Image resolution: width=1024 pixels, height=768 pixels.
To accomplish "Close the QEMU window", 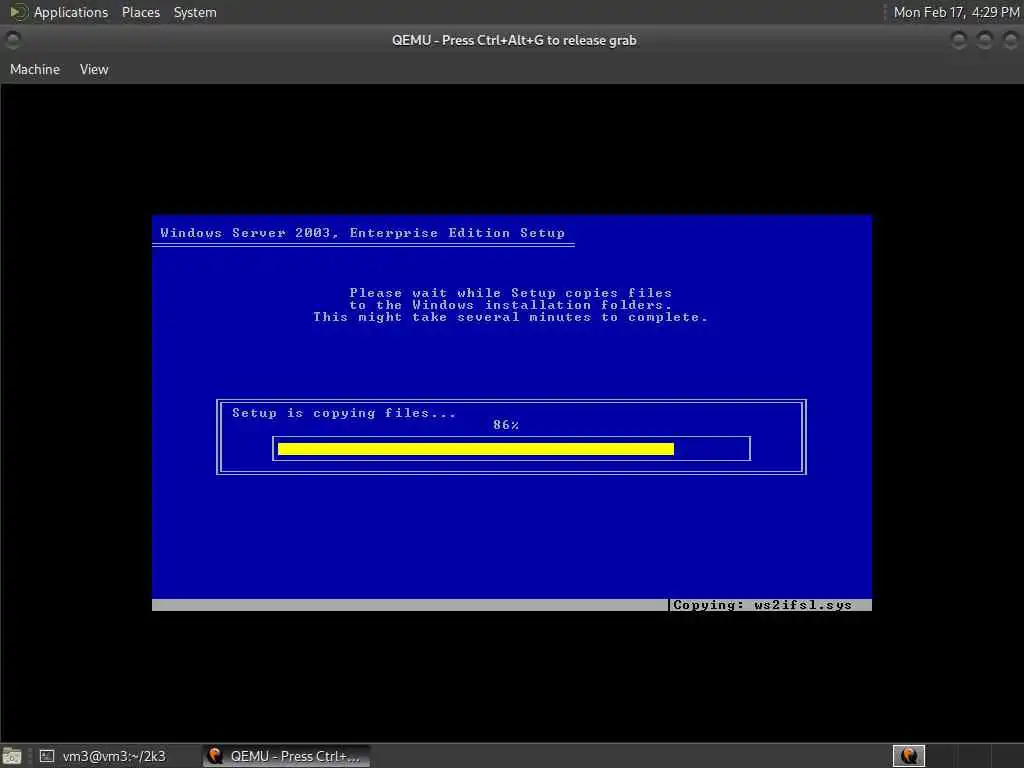I will pyautogui.click(x=1010, y=40).
